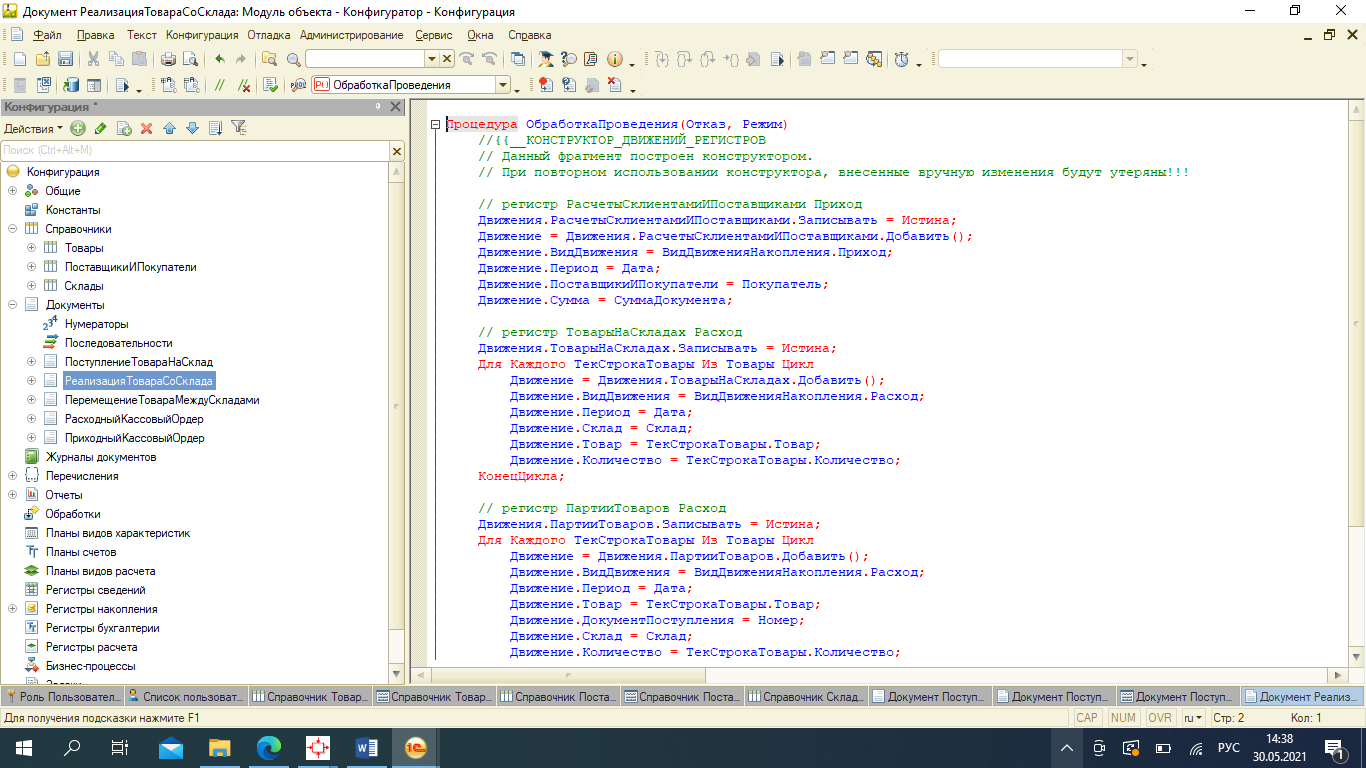Open the Конфигурация menu
The height and width of the screenshot is (768, 1366).
pos(202,35)
